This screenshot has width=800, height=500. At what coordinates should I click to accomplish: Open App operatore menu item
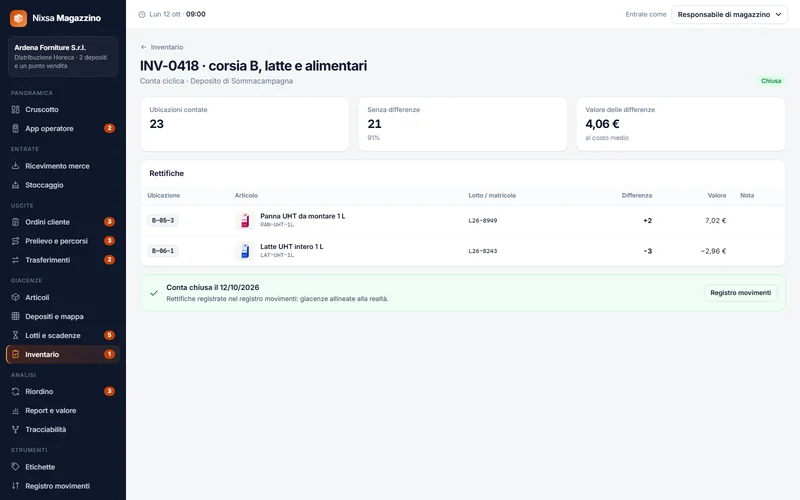(x=63, y=129)
